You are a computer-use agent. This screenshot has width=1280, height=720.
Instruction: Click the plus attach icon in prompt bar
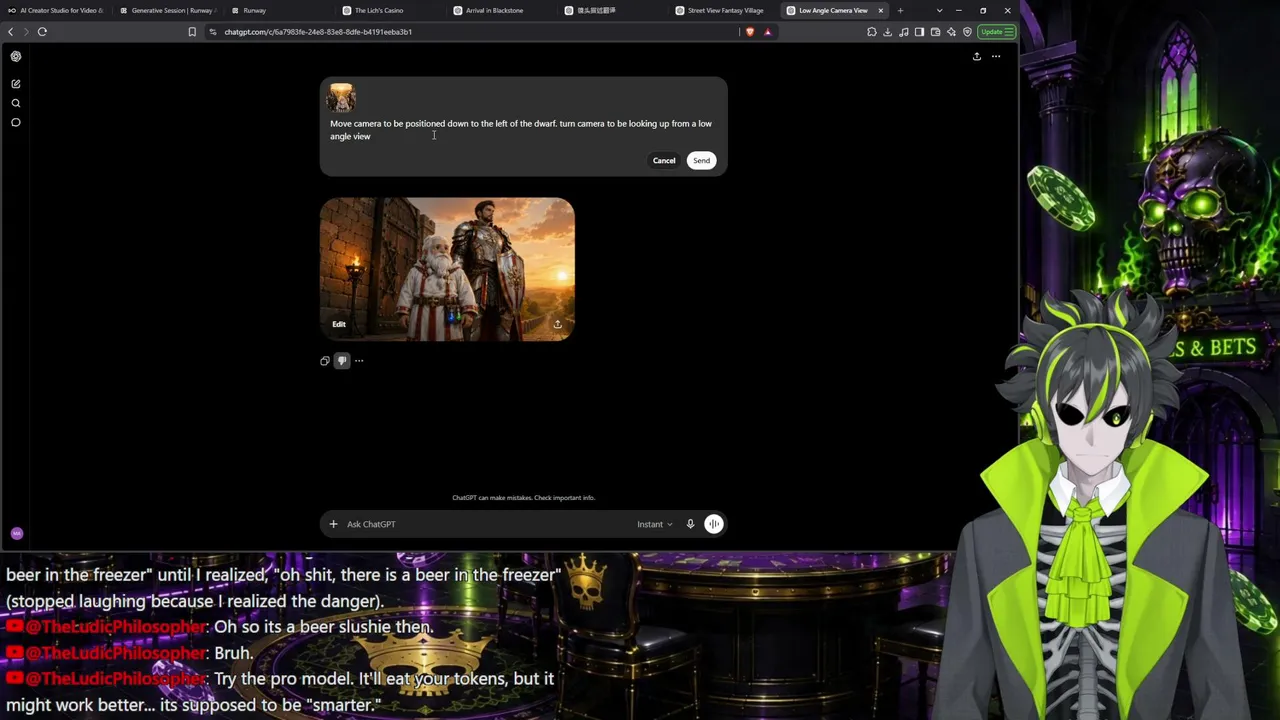334,524
